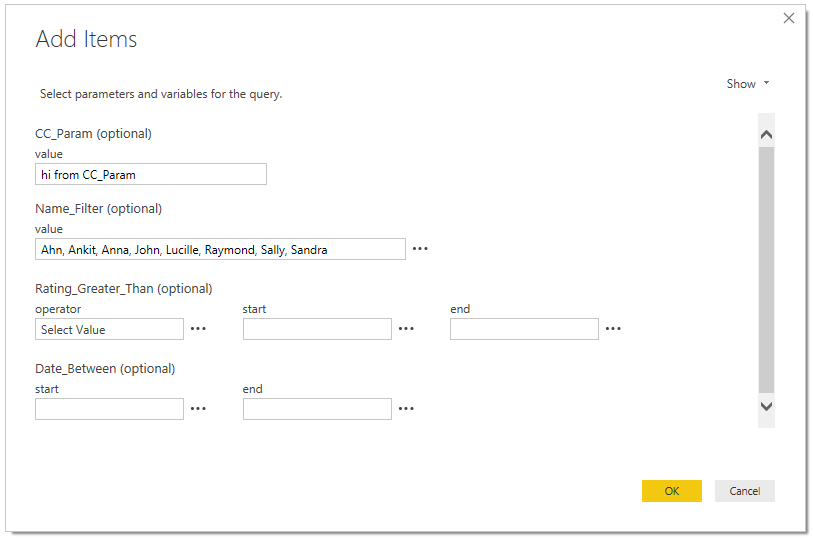Focus the CC_Param value field
The image size is (813, 542).
point(151,174)
